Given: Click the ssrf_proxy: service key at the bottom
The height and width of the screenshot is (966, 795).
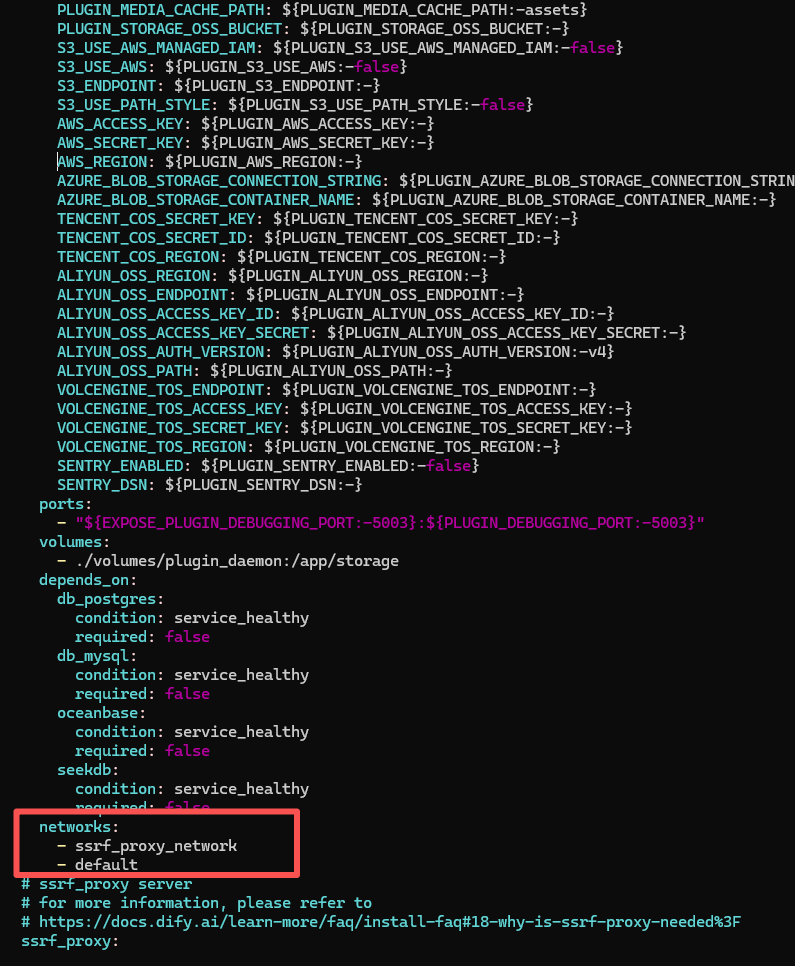Looking at the screenshot, I should tap(69, 941).
